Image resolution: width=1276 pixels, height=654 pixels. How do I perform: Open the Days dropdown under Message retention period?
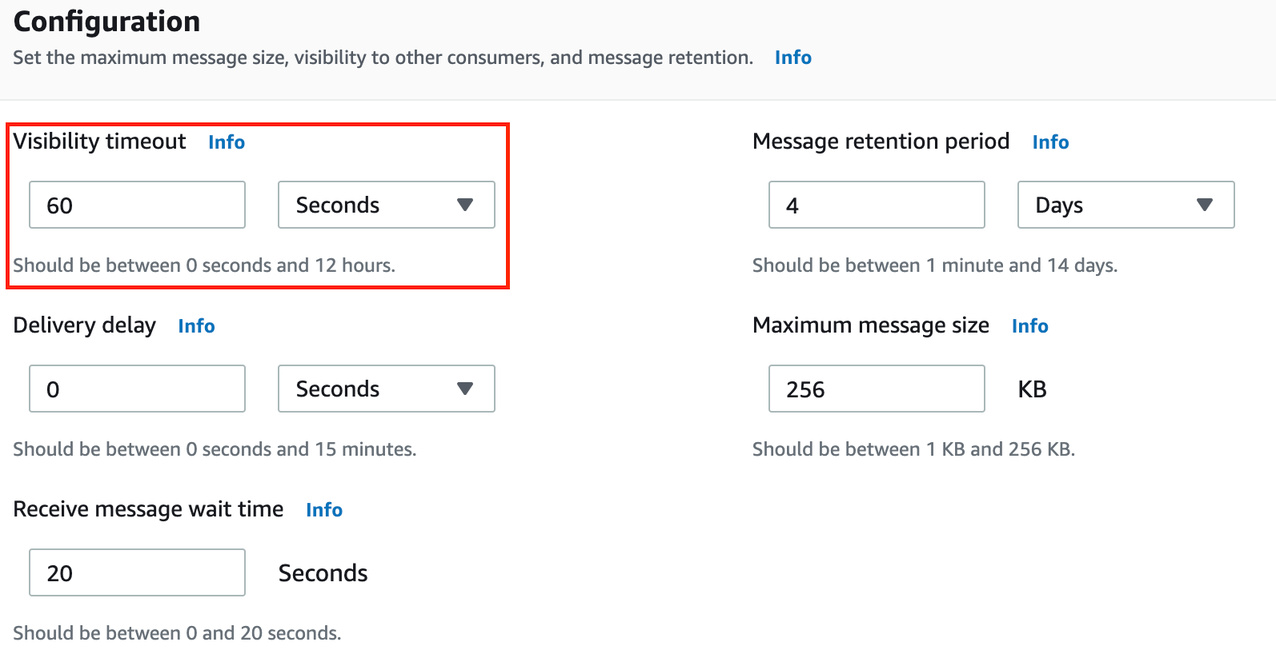pos(1125,205)
